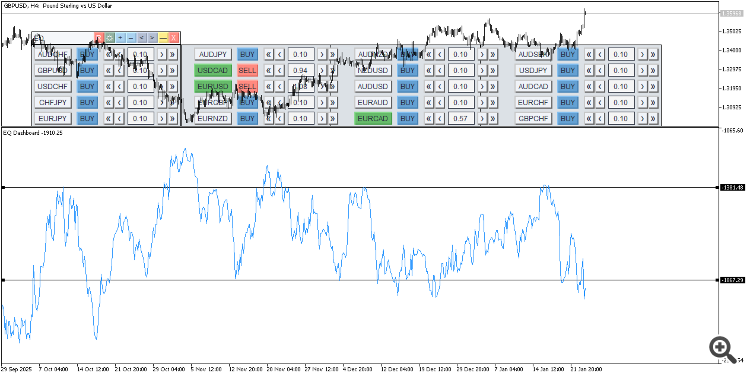Click single left arrow in EURAUD row

[440, 102]
